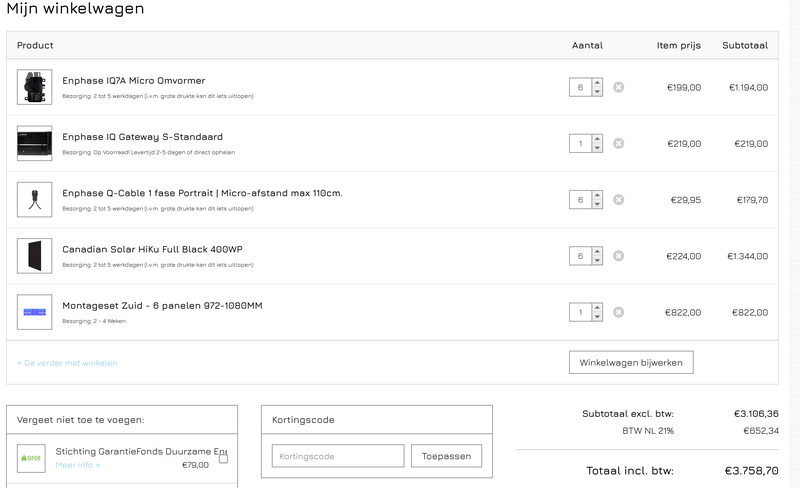Remove Enphase IQ7A Micro Omvormer from cart
The width and height of the screenshot is (800, 488).
[x=618, y=87]
